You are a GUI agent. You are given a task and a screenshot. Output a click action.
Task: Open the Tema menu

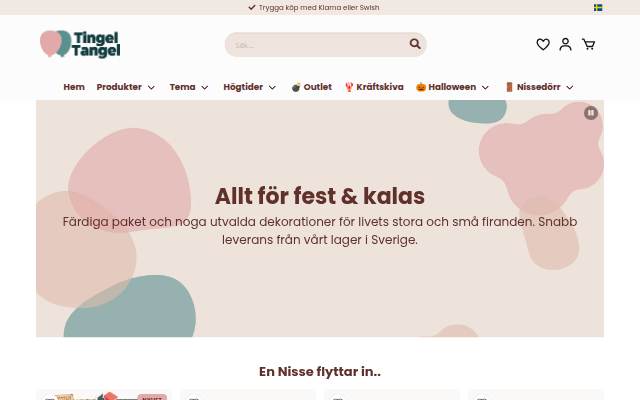click(x=182, y=87)
